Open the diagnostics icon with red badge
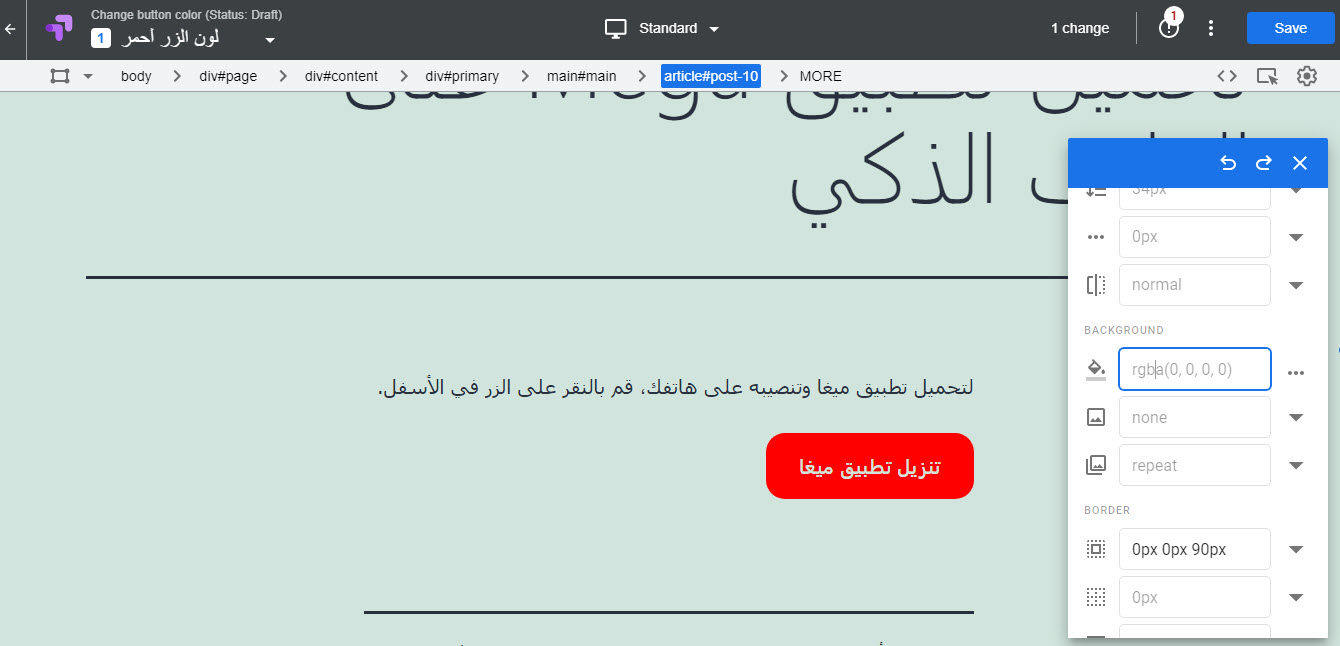1340x646 pixels. coord(1169,28)
